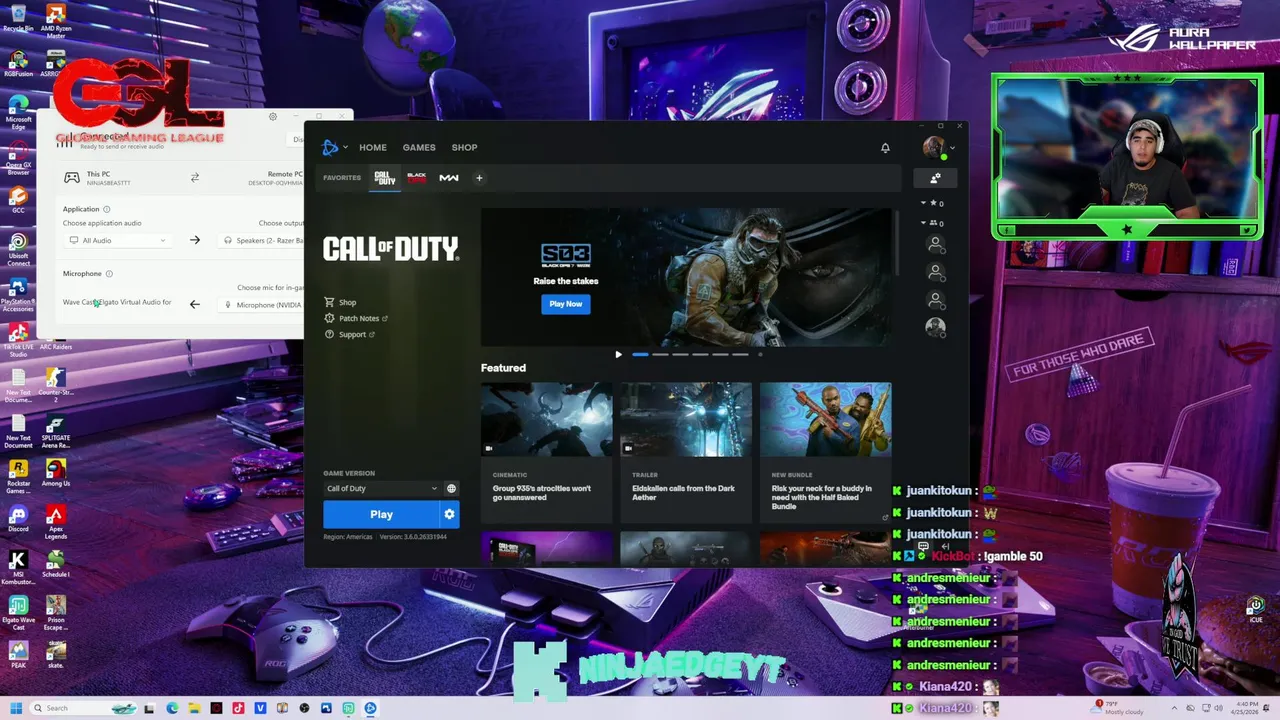Open the RGBFusion desktop icon
This screenshot has width=1280, height=720.
point(18,64)
